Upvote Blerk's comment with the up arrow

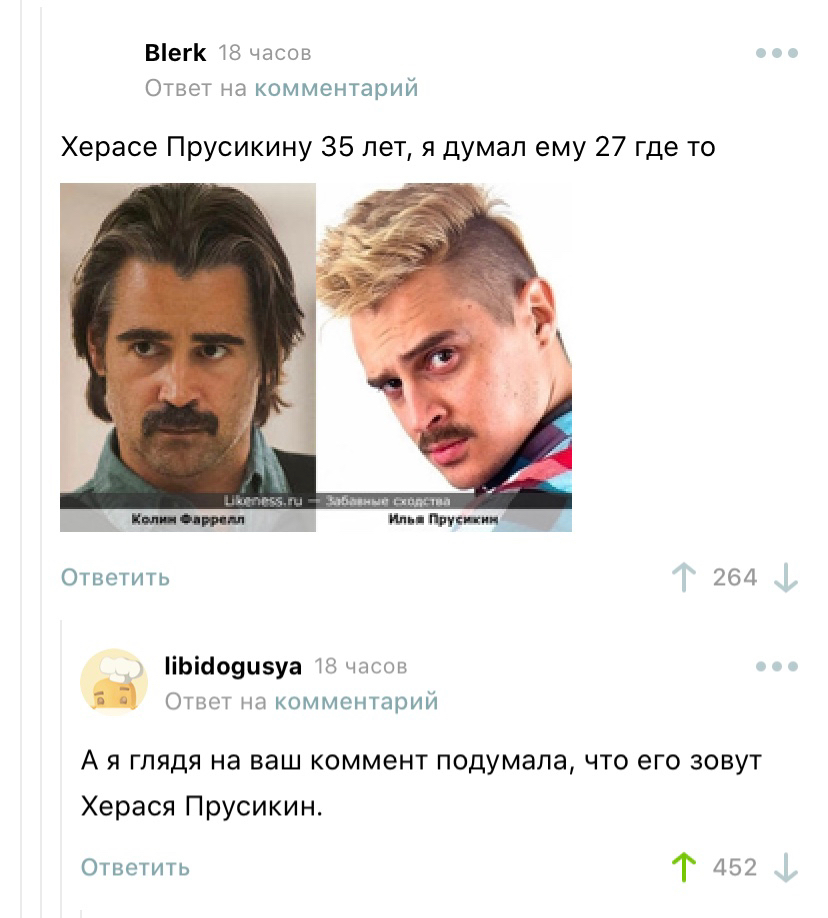683,577
